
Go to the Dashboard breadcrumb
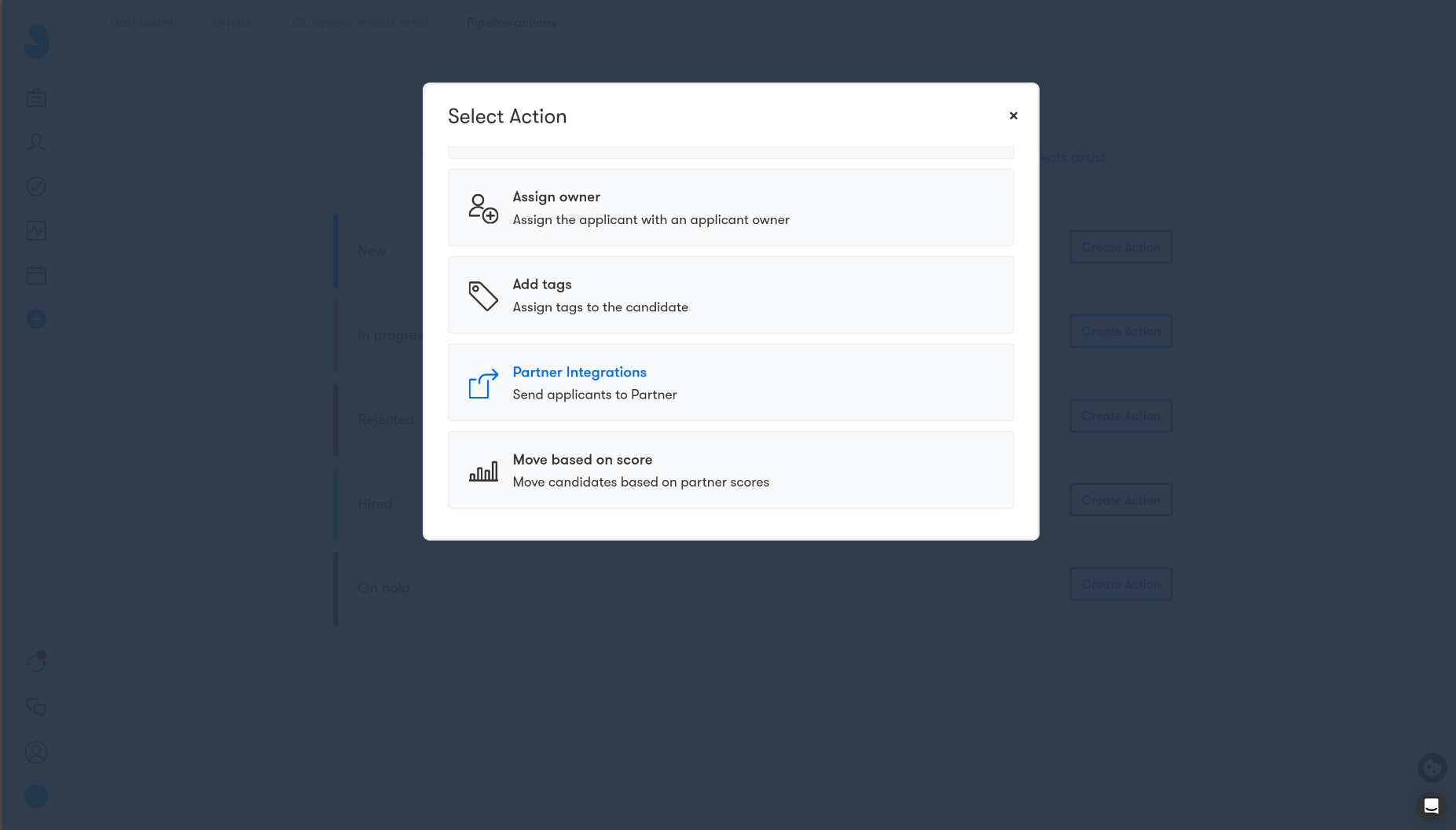[x=141, y=23]
